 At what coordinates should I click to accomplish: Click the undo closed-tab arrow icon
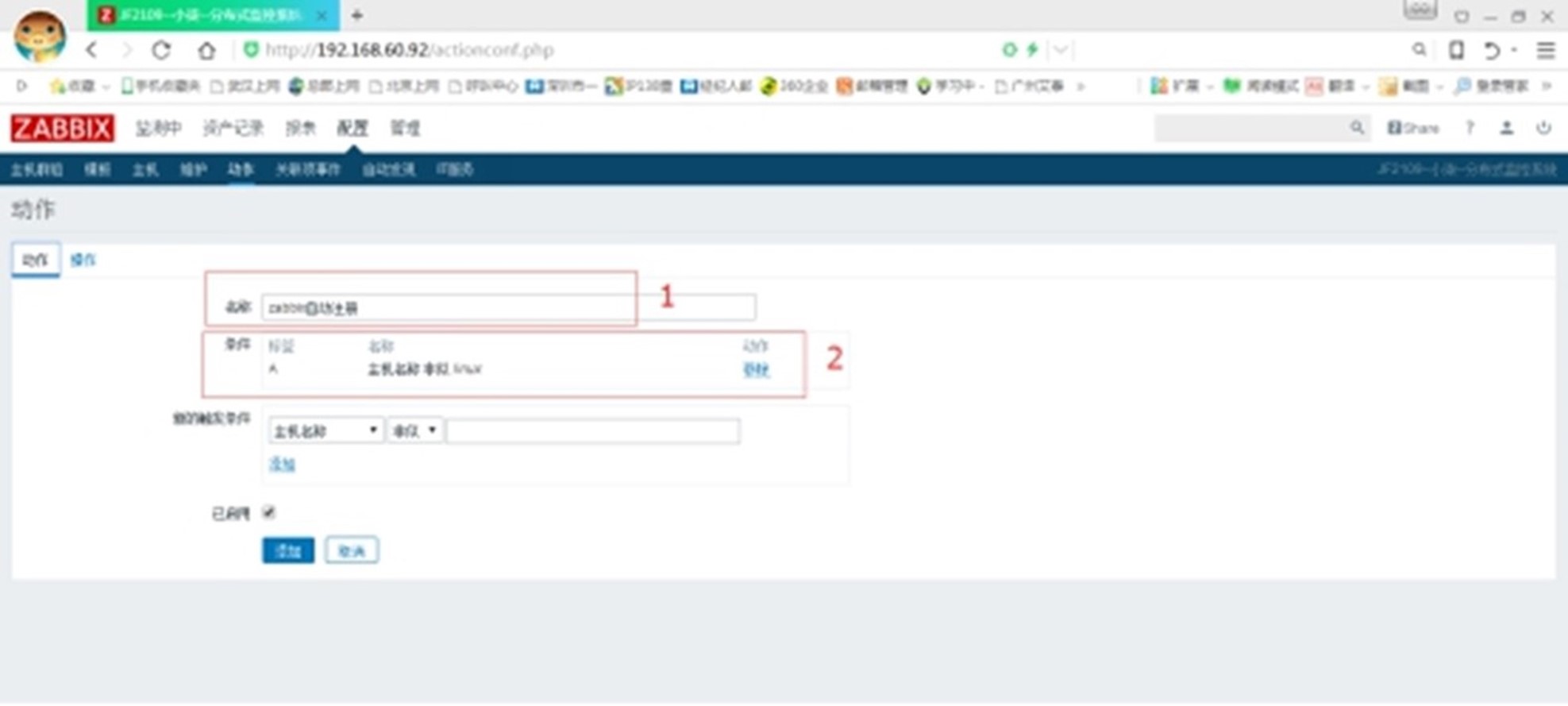coord(1492,50)
